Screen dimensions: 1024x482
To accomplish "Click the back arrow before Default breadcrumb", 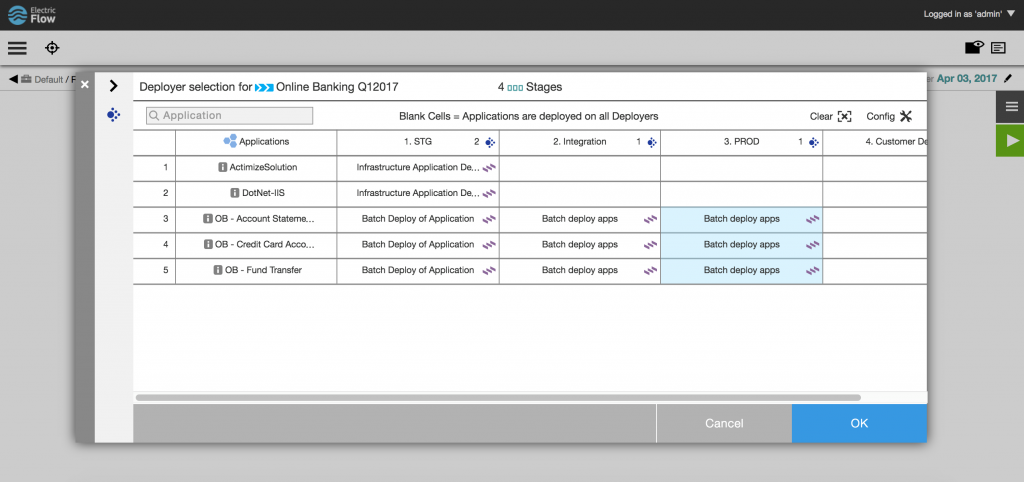I will click(x=13, y=79).
